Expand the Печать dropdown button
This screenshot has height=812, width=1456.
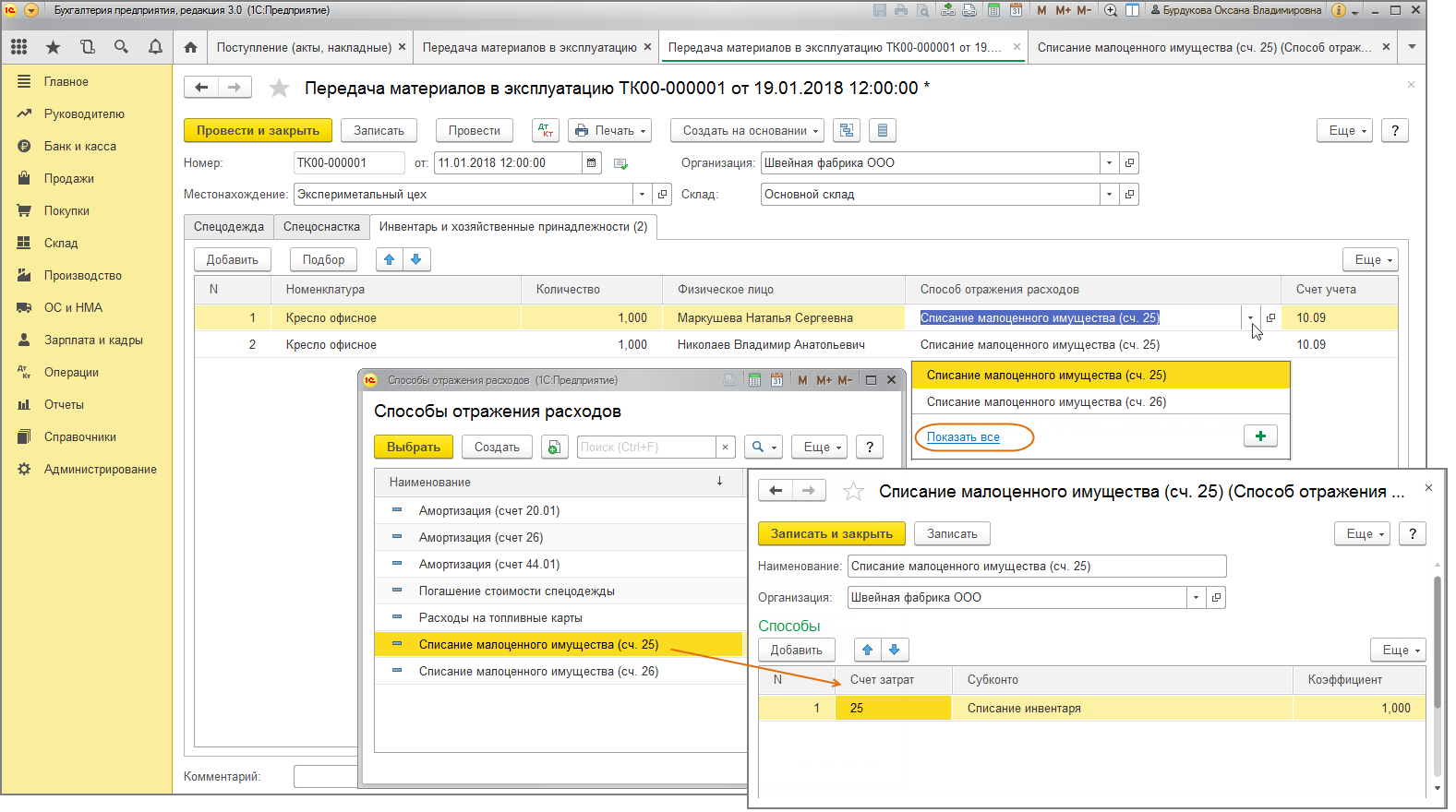609,130
